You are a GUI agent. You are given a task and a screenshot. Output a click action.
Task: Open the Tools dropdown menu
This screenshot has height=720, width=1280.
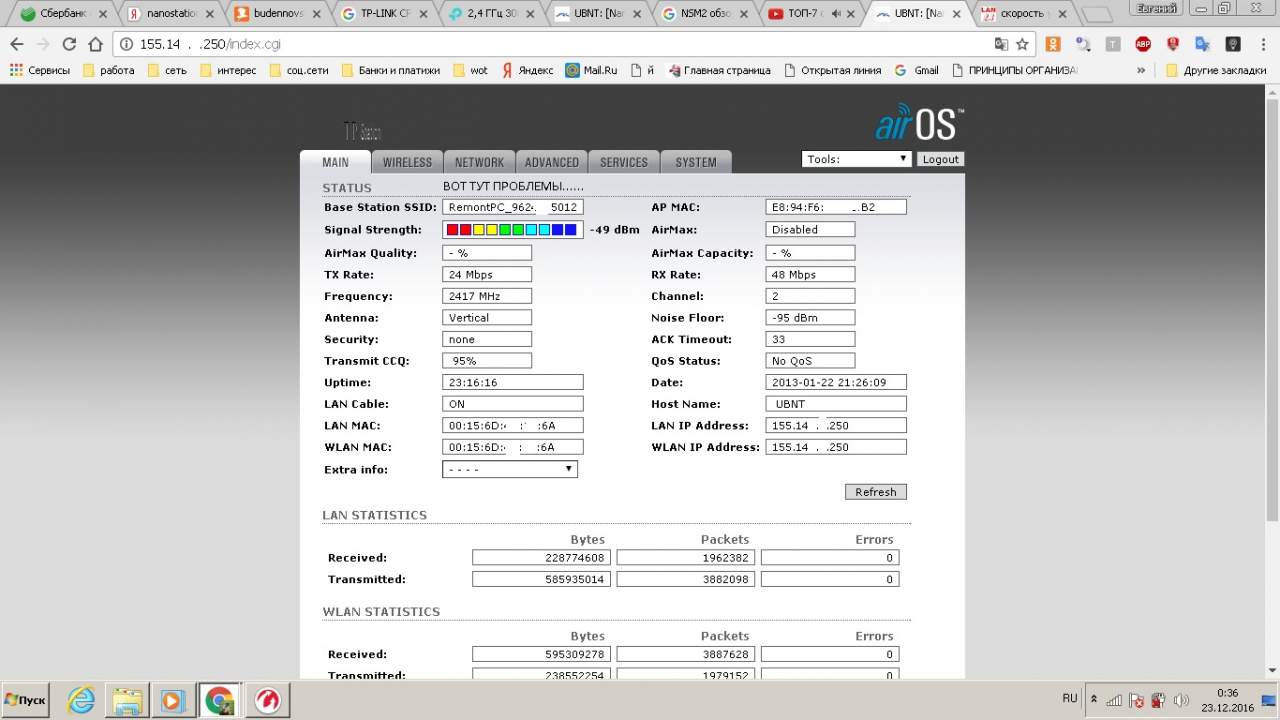tap(855, 159)
